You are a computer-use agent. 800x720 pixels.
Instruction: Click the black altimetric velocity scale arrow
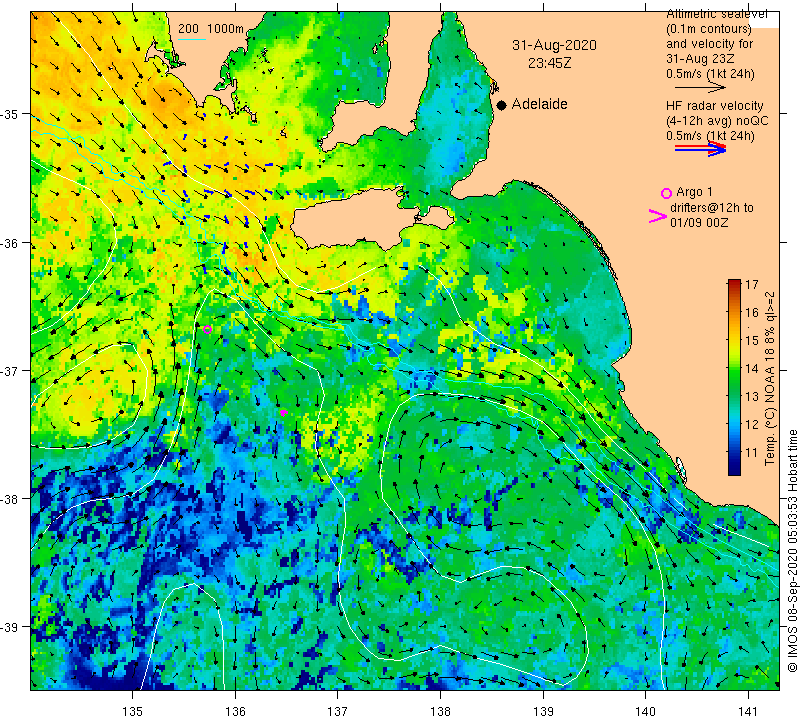[700, 88]
